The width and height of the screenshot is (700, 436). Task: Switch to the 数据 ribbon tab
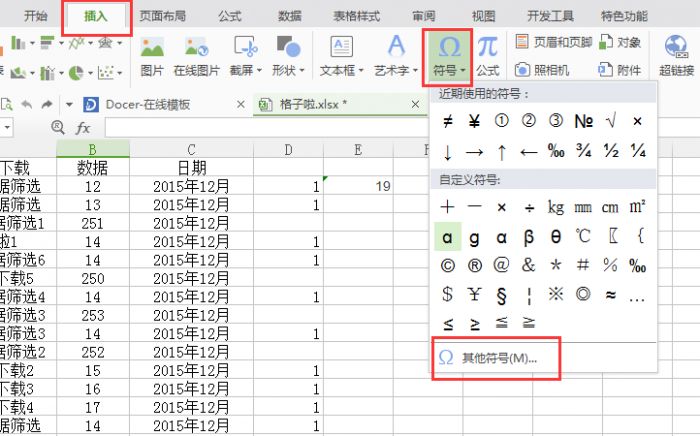pos(290,16)
